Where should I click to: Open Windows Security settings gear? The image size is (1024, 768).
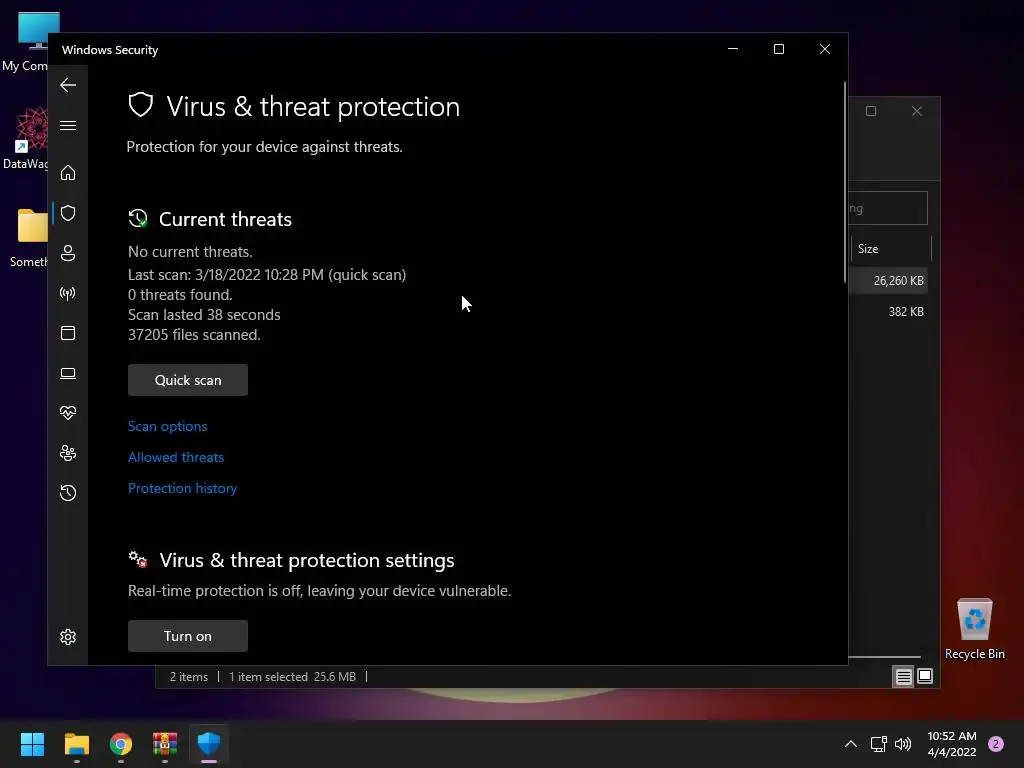point(68,637)
